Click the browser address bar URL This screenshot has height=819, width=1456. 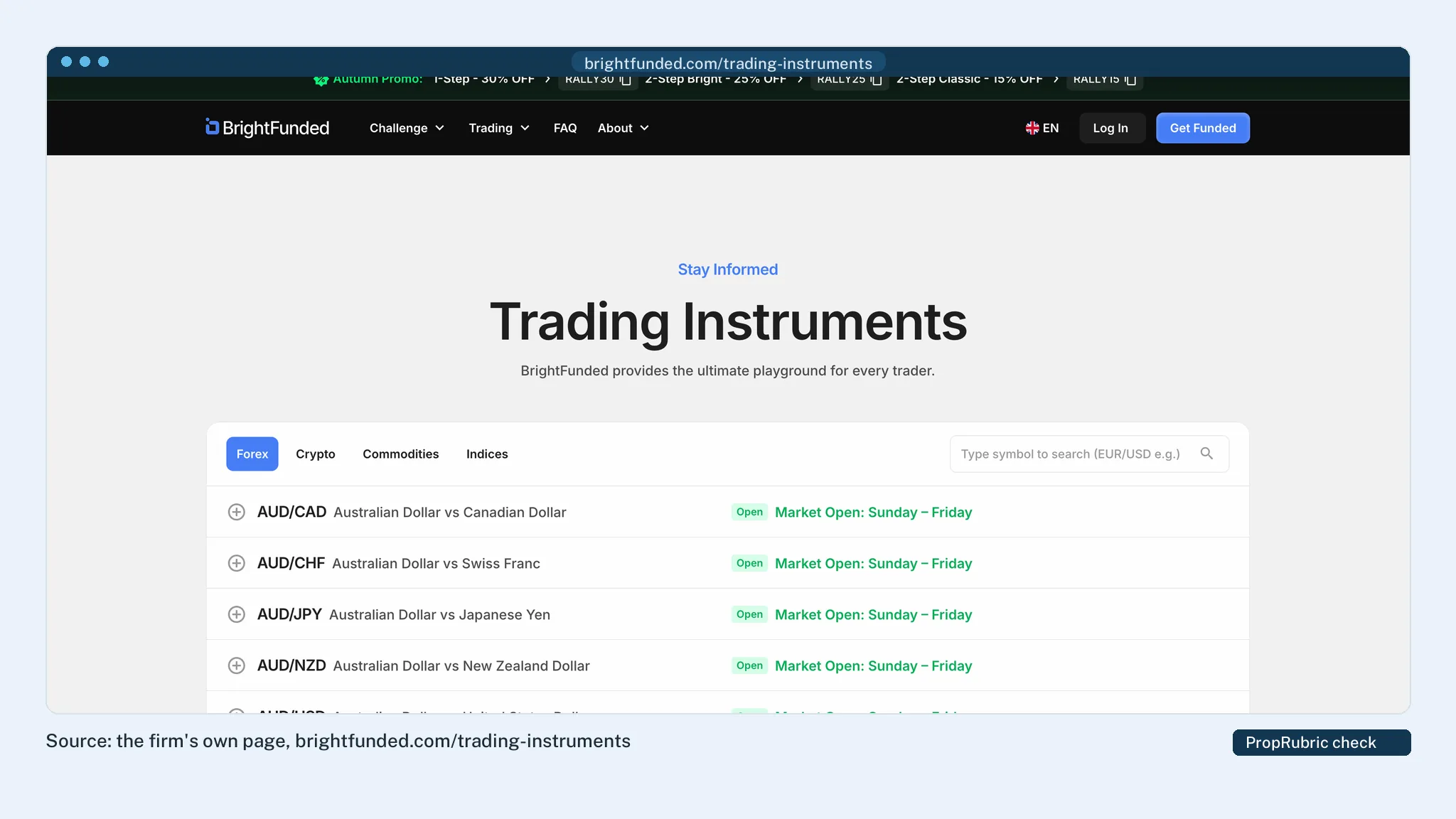coord(728,63)
